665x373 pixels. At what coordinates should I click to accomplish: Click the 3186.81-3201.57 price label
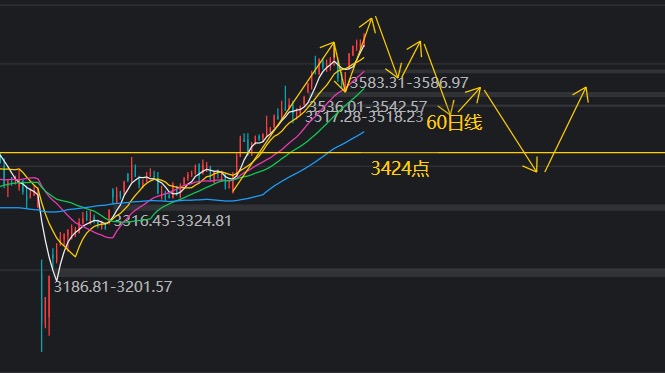[x=113, y=287]
